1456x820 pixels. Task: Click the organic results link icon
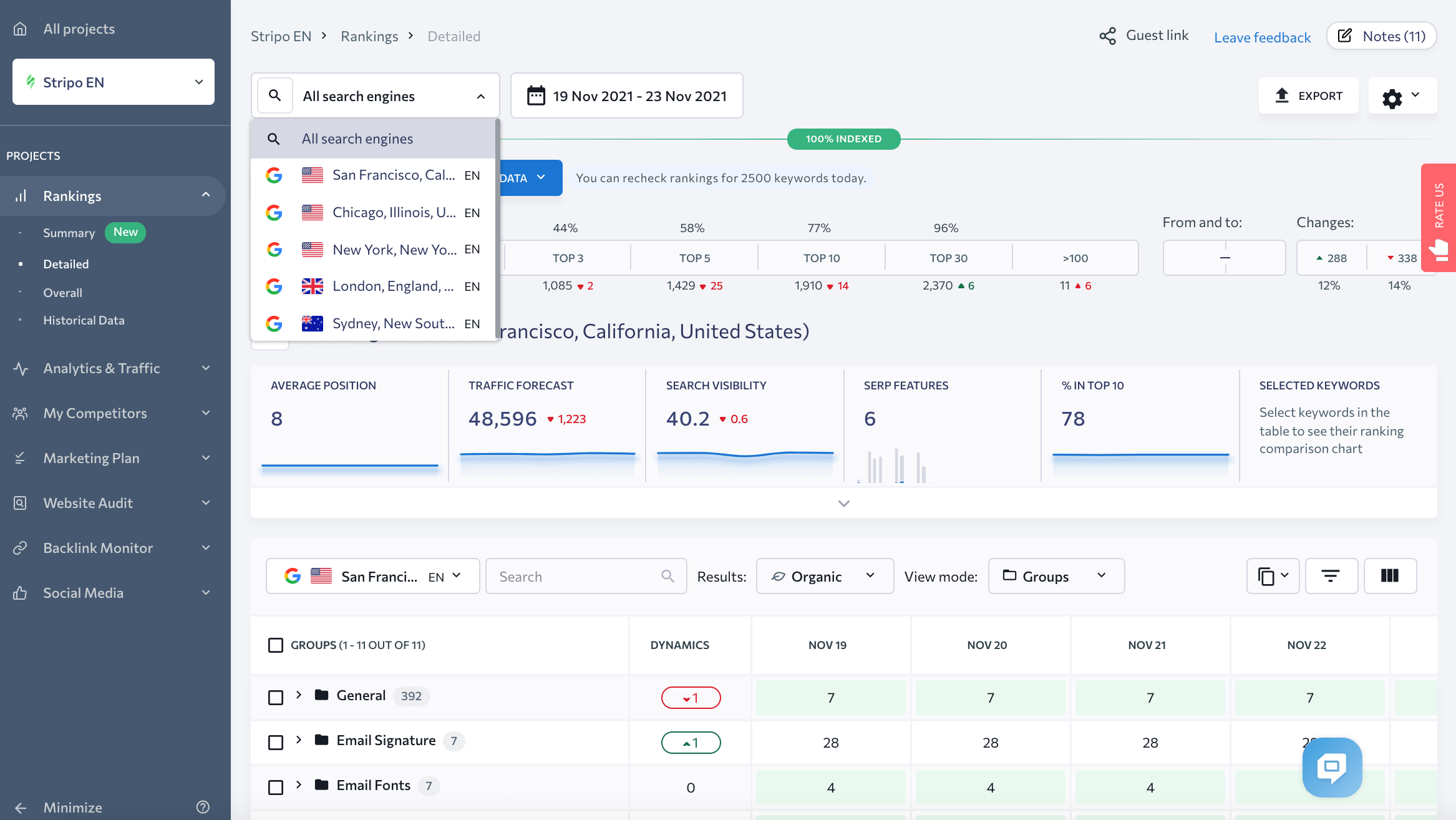tap(779, 575)
